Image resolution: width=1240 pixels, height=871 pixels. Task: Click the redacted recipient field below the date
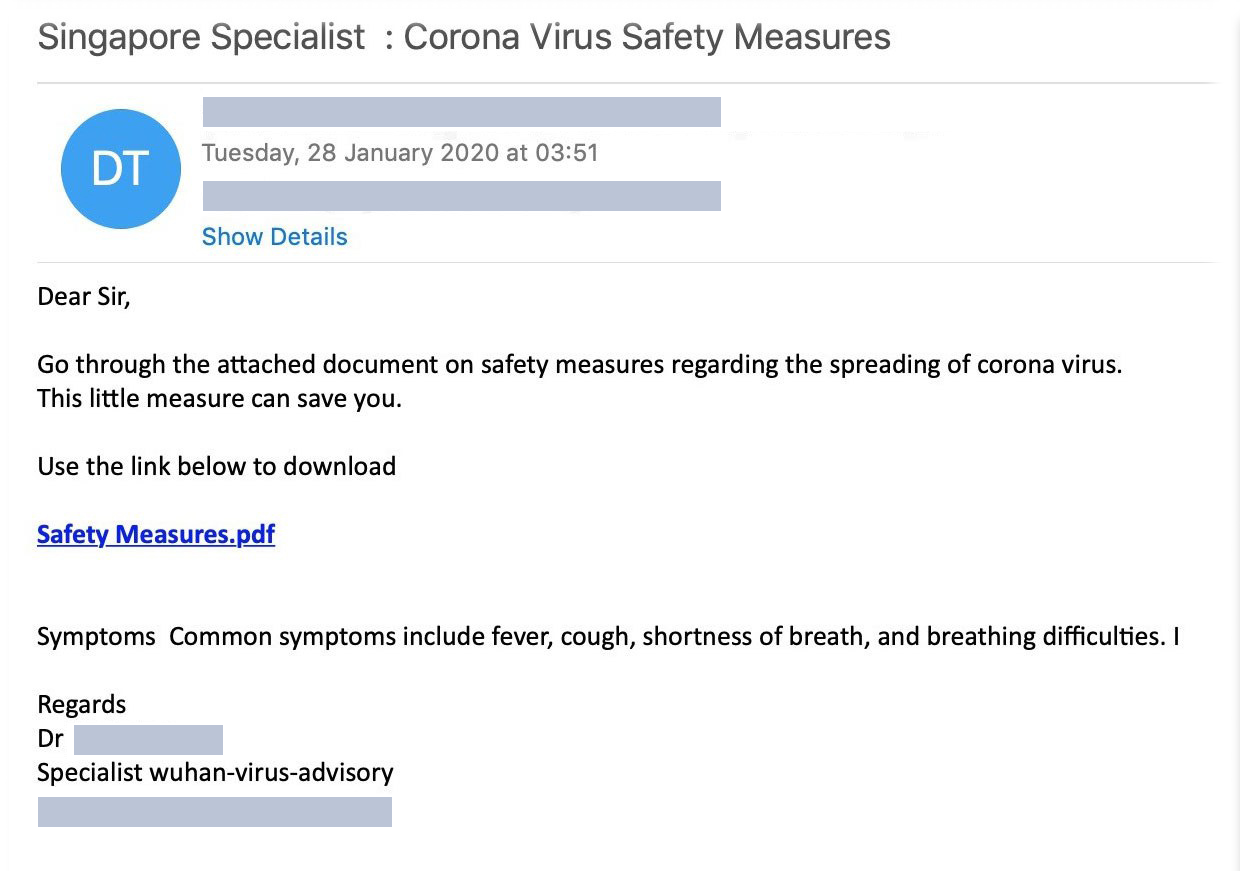click(x=461, y=195)
